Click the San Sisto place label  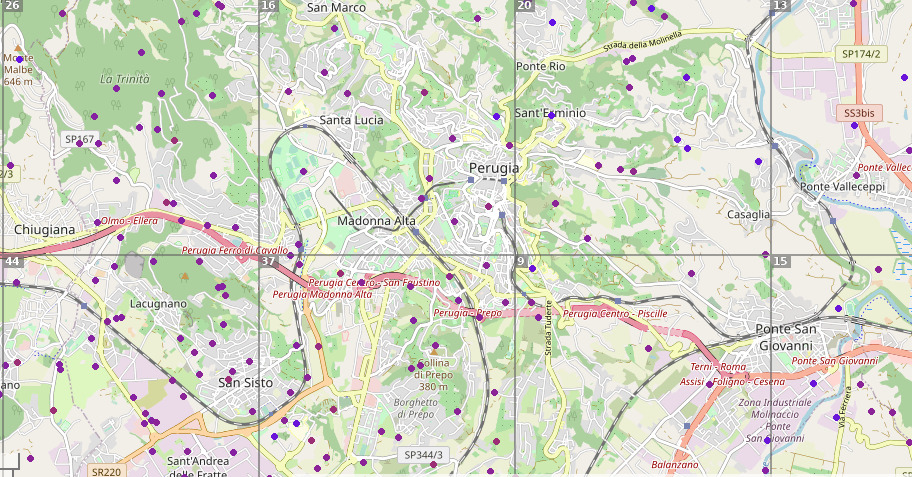pyautogui.click(x=245, y=382)
